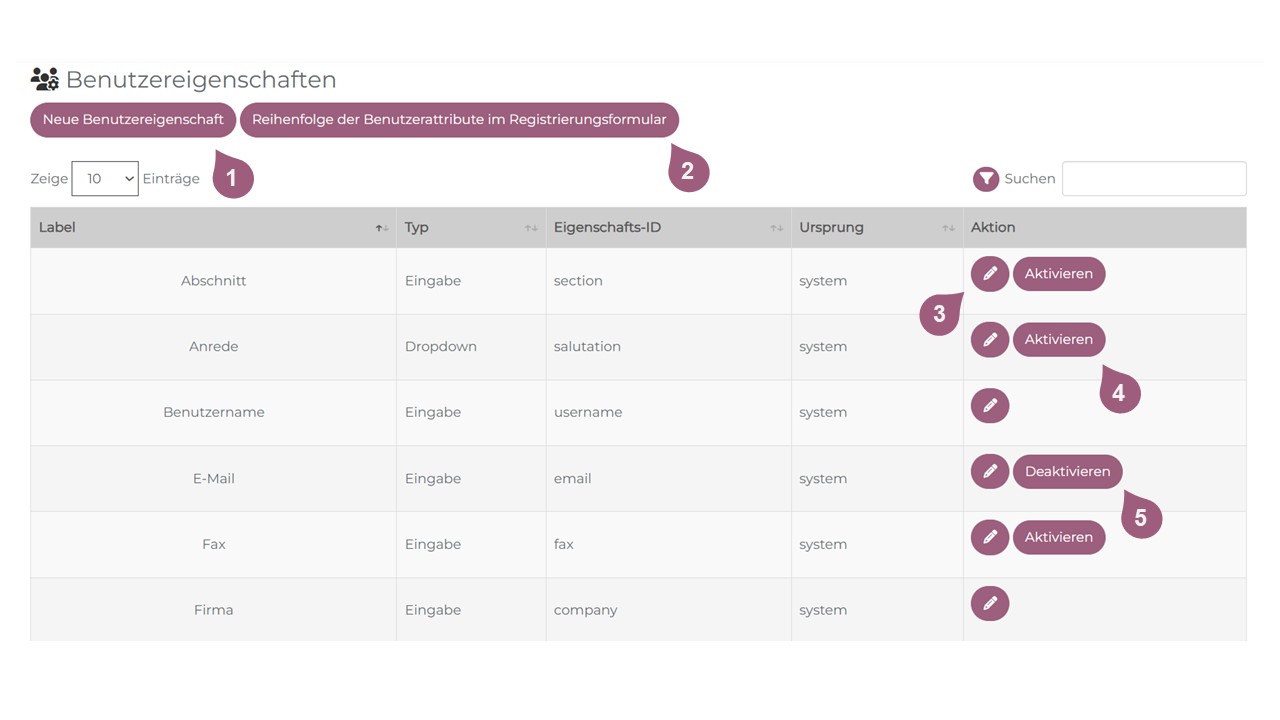This screenshot has height=720, width=1280.
Task: Open edit pencil for Benutzername
Action: coord(989,406)
